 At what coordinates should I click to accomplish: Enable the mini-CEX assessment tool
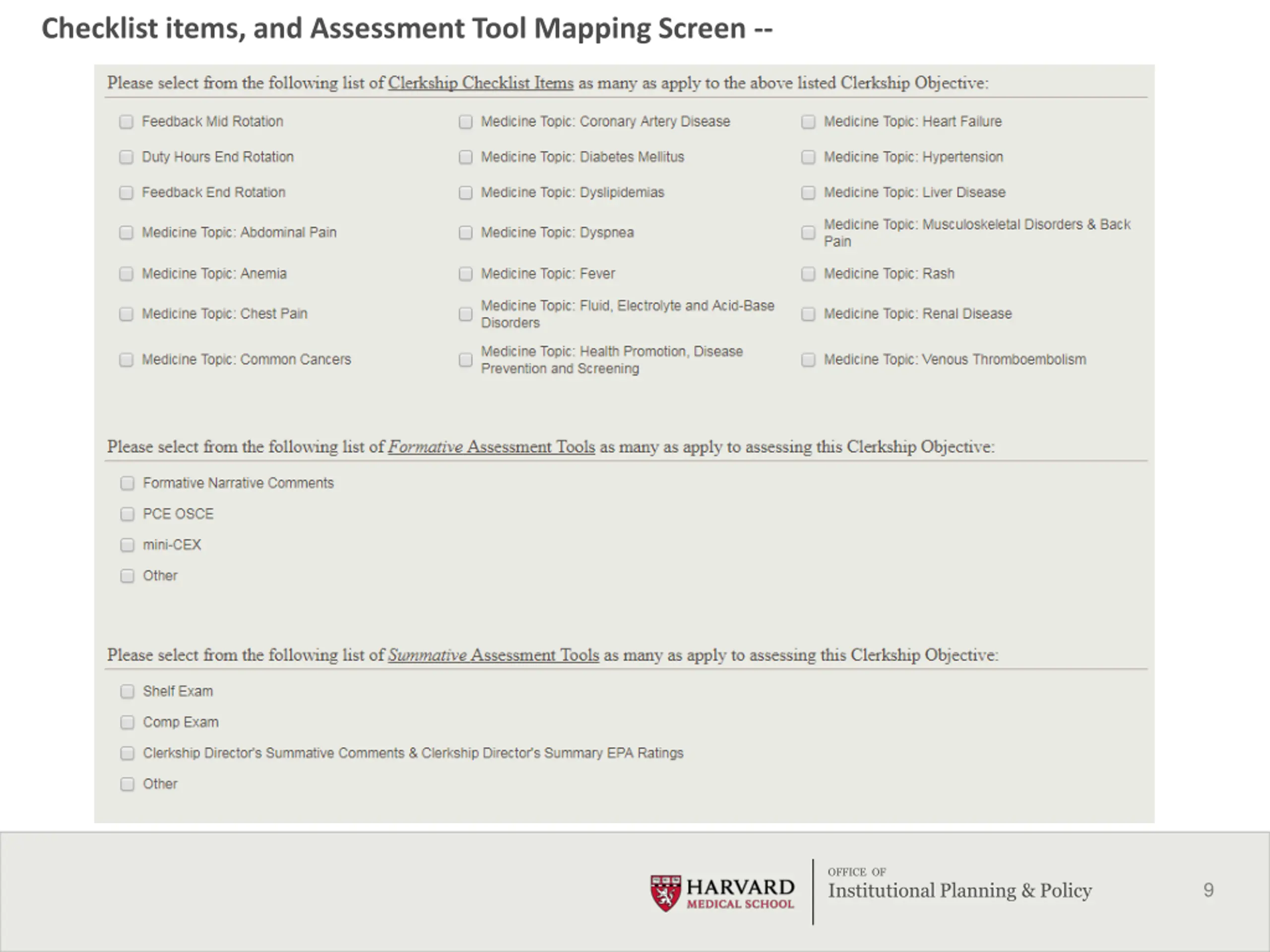coord(127,545)
